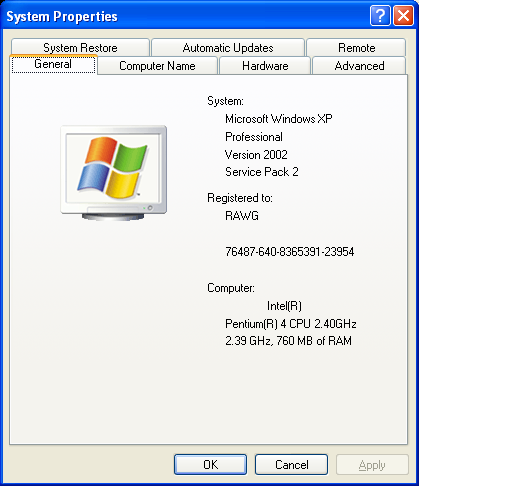This screenshot has width=512, height=486.
Task: Select the General tab
Action: (53, 64)
